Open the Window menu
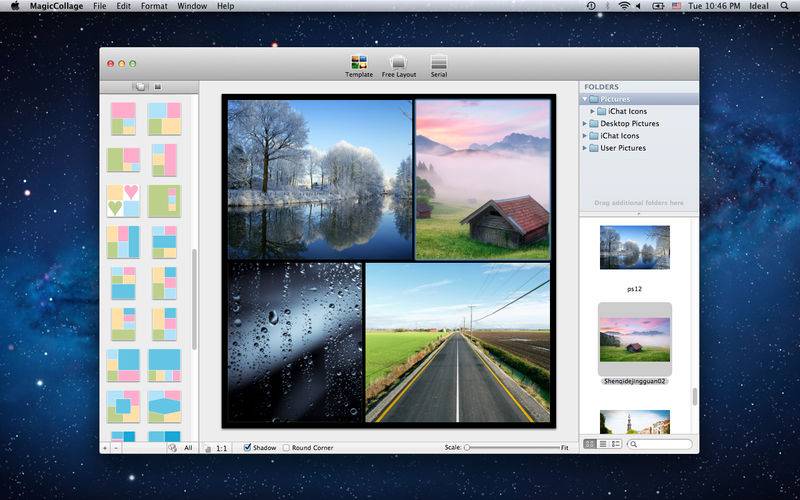The width and height of the screenshot is (800, 500). tap(192, 6)
